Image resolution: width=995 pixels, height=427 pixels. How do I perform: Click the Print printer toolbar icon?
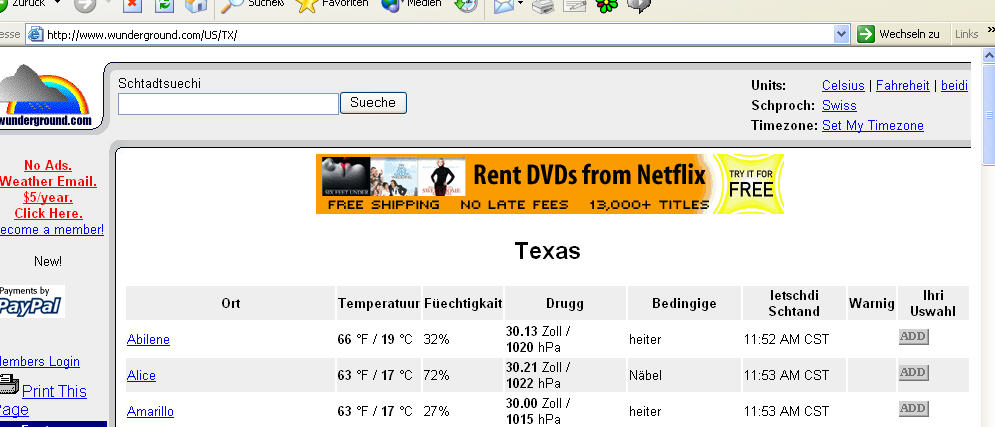tap(543, 5)
